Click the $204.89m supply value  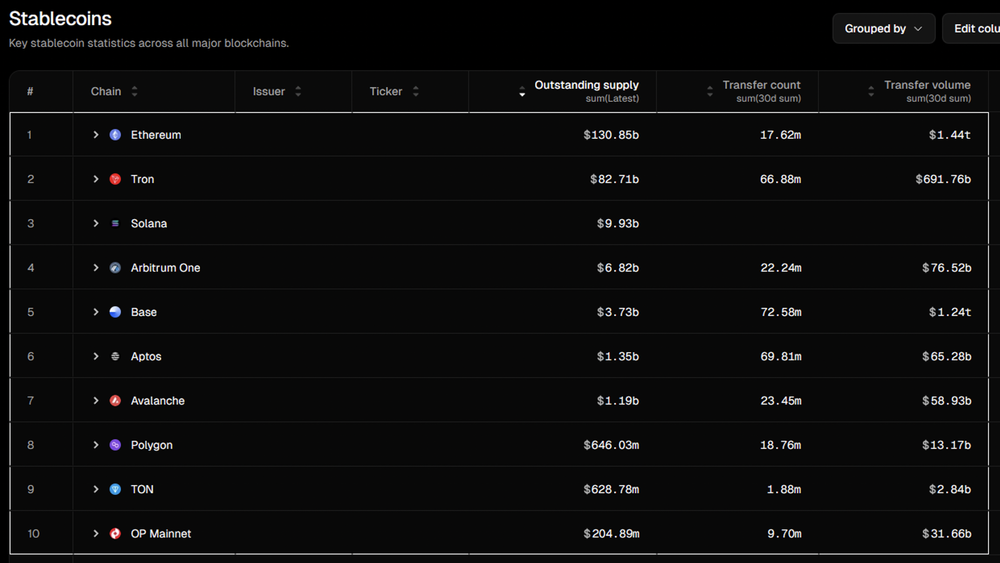(x=611, y=534)
